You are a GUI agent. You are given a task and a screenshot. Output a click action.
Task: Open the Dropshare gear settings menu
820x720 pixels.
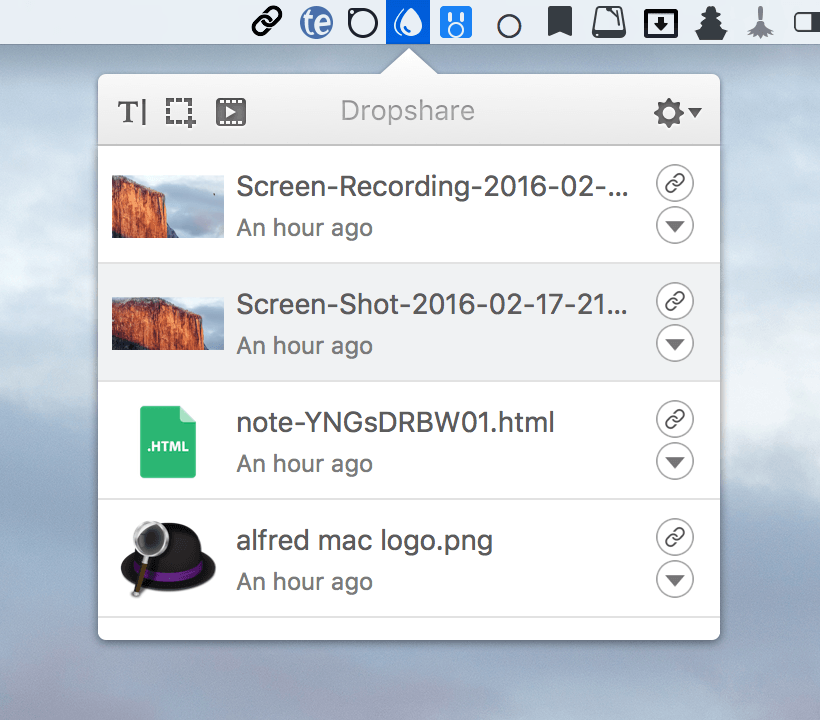(677, 112)
